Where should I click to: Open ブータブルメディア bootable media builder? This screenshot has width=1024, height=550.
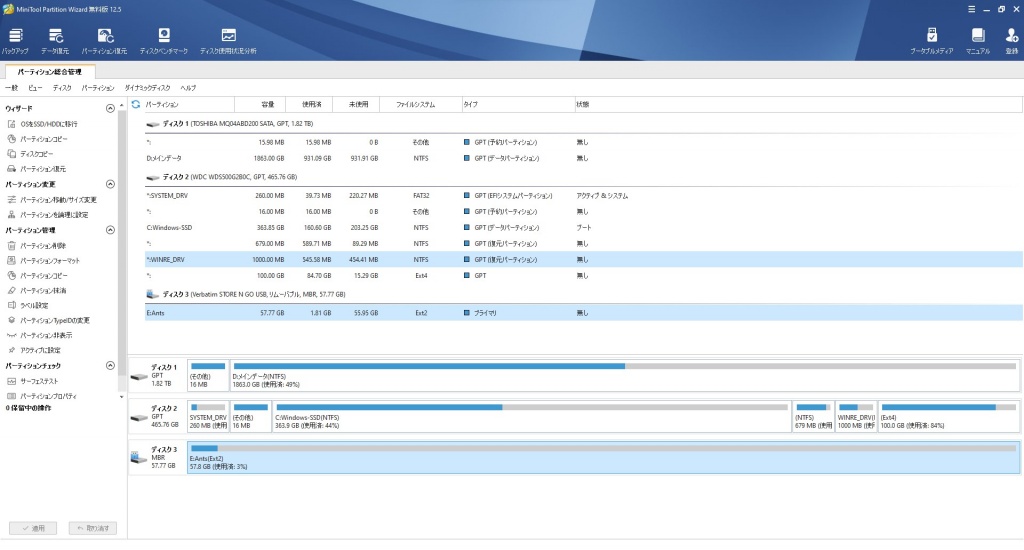pyautogui.click(x=931, y=40)
